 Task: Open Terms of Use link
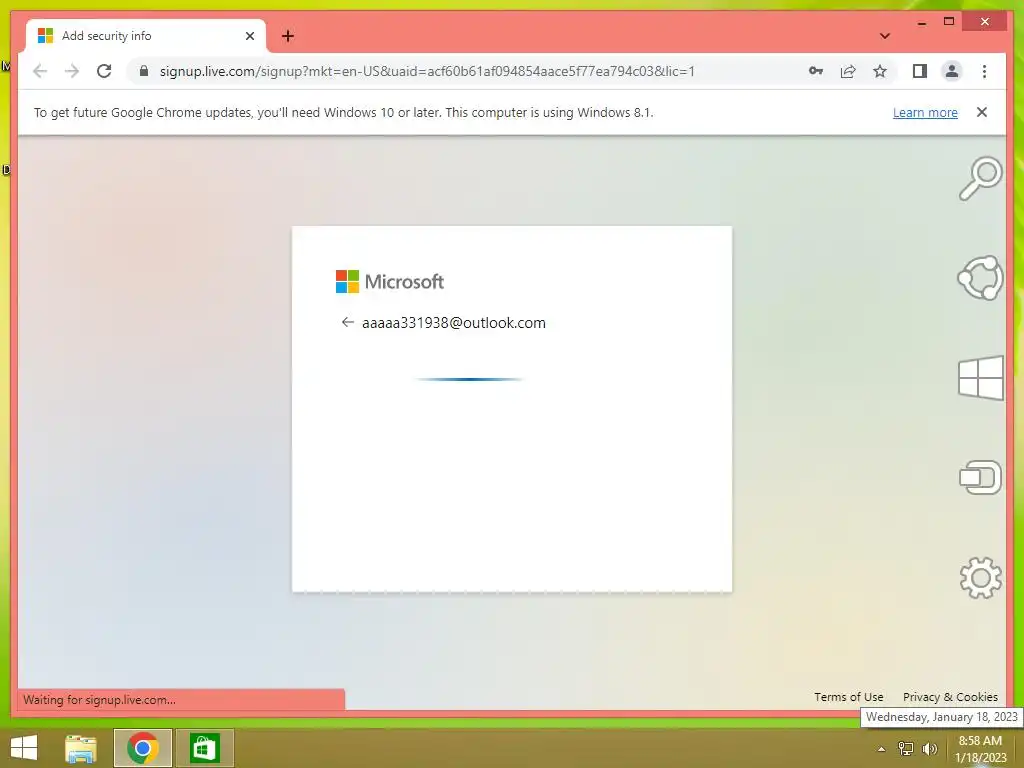click(848, 697)
